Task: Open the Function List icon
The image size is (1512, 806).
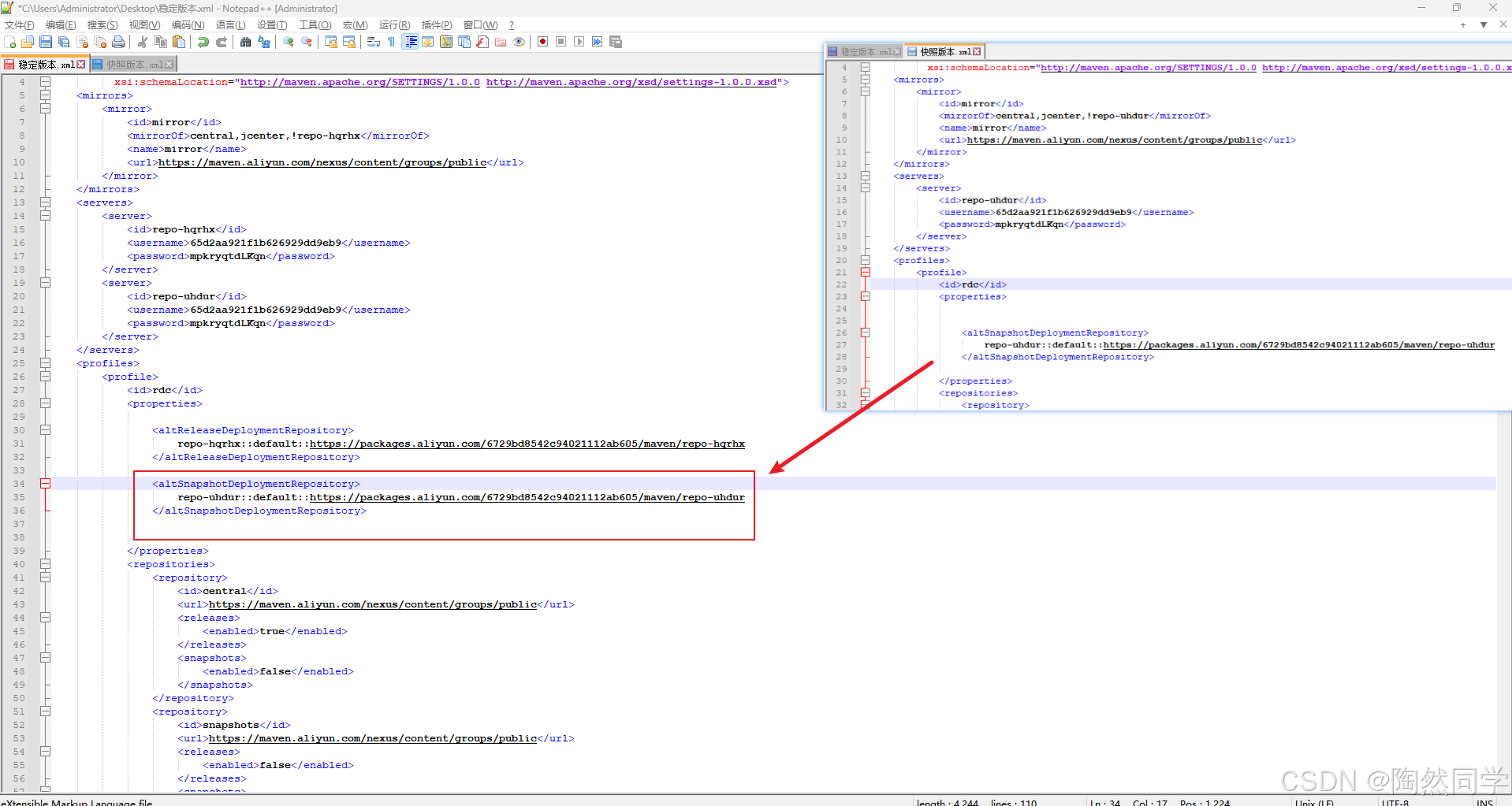Action: coord(482,42)
